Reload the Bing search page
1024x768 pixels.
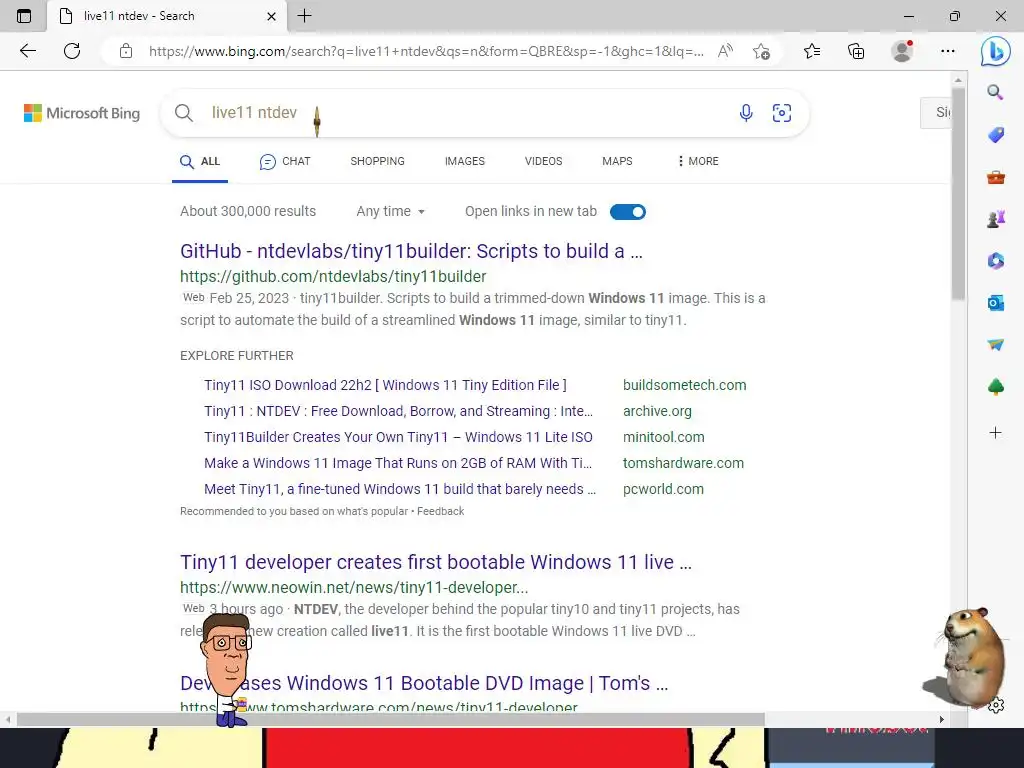pyautogui.click(x=72, y=51)
